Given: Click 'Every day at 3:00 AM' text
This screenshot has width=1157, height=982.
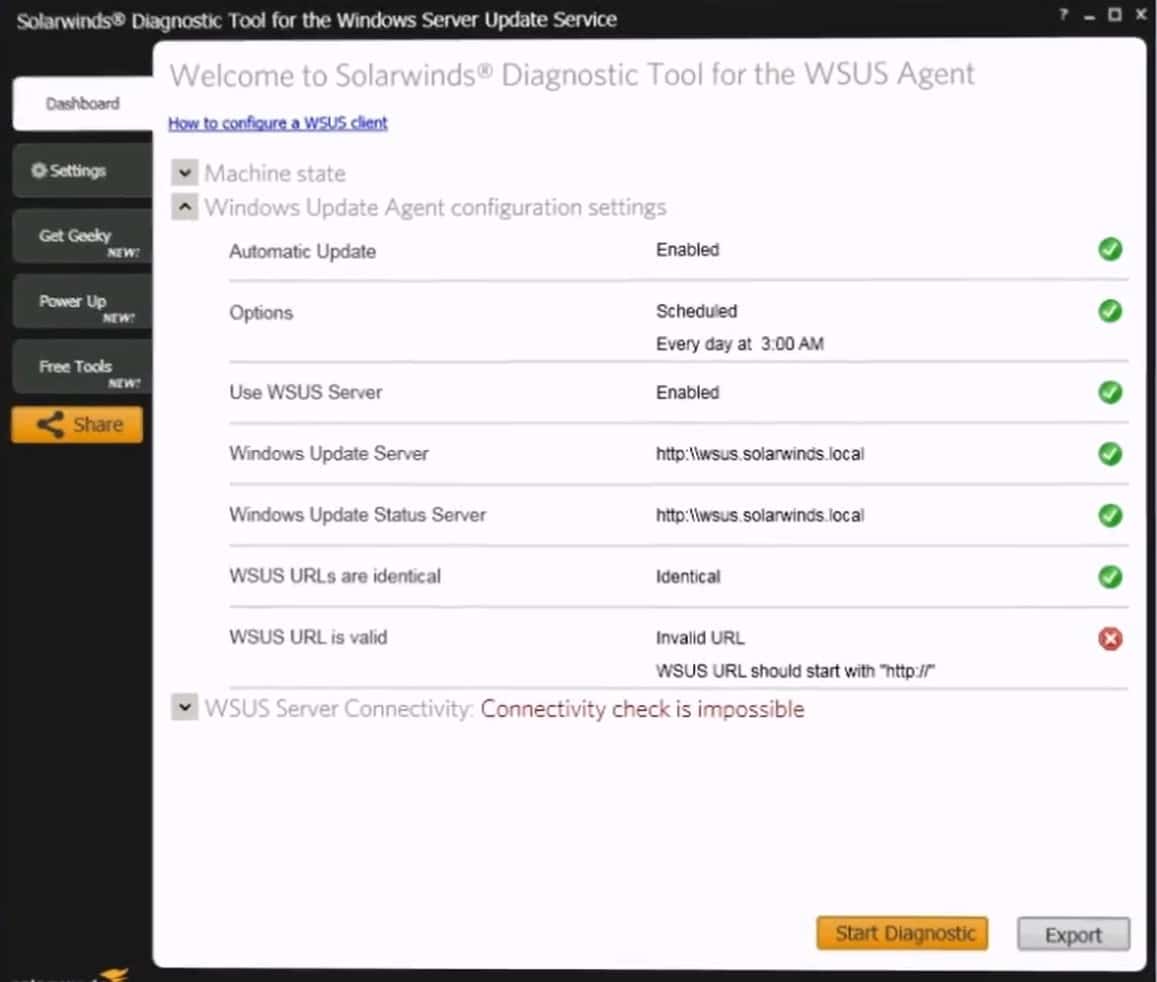Looking at the screenshot, I should 739,344.
